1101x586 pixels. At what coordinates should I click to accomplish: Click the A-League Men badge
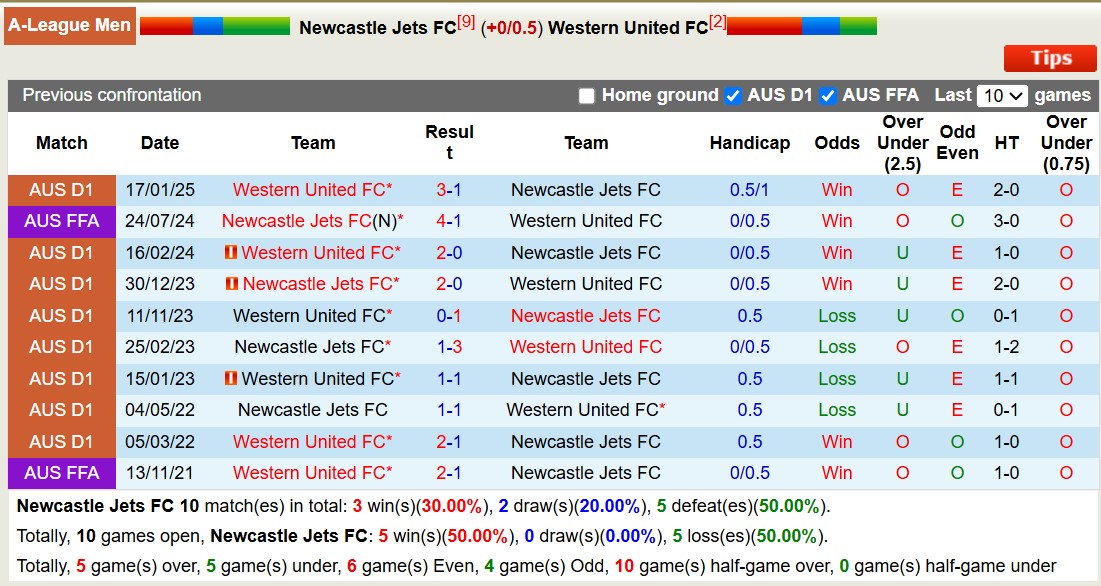[69, 25]
